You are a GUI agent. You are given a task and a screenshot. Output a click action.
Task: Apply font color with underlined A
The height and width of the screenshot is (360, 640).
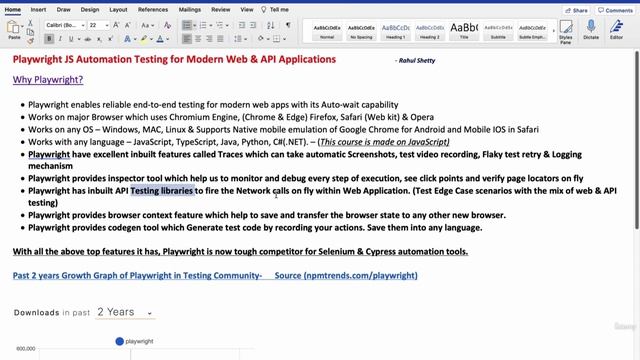tap(160, 39)
